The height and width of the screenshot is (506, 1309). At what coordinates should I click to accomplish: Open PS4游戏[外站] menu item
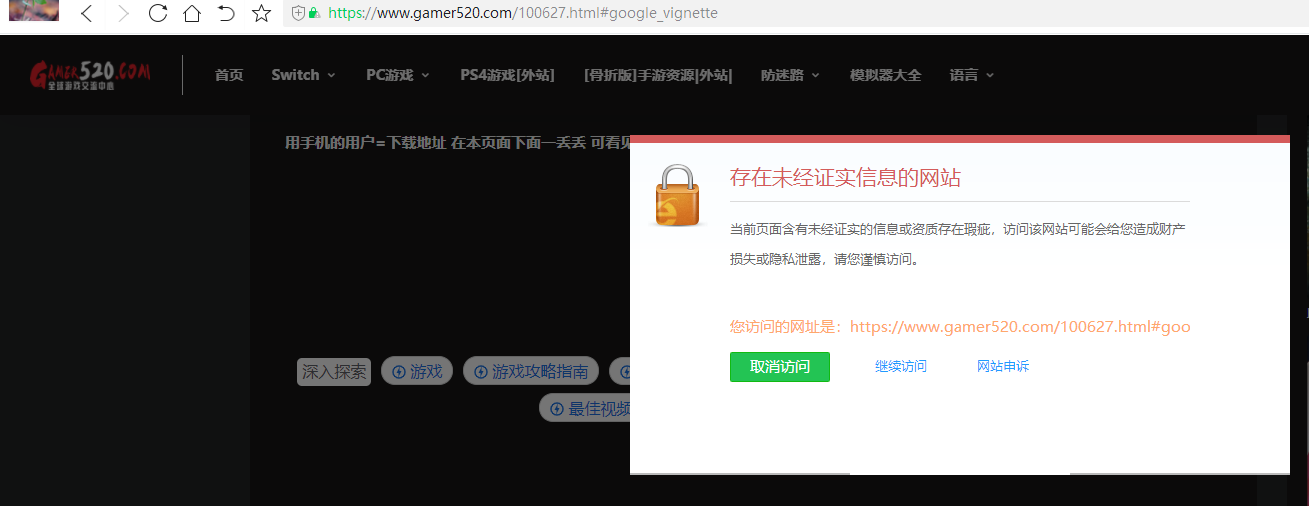[x=507, y=75]
